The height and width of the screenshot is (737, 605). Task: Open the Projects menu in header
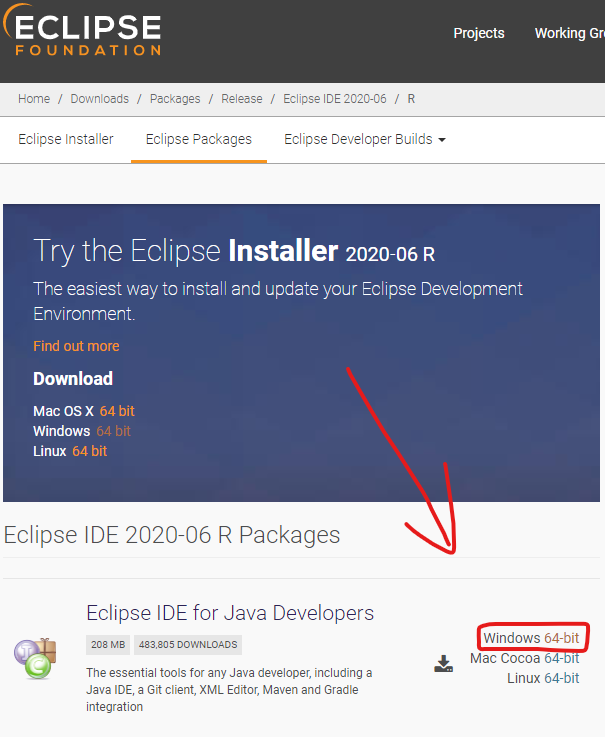coord(479,33)
